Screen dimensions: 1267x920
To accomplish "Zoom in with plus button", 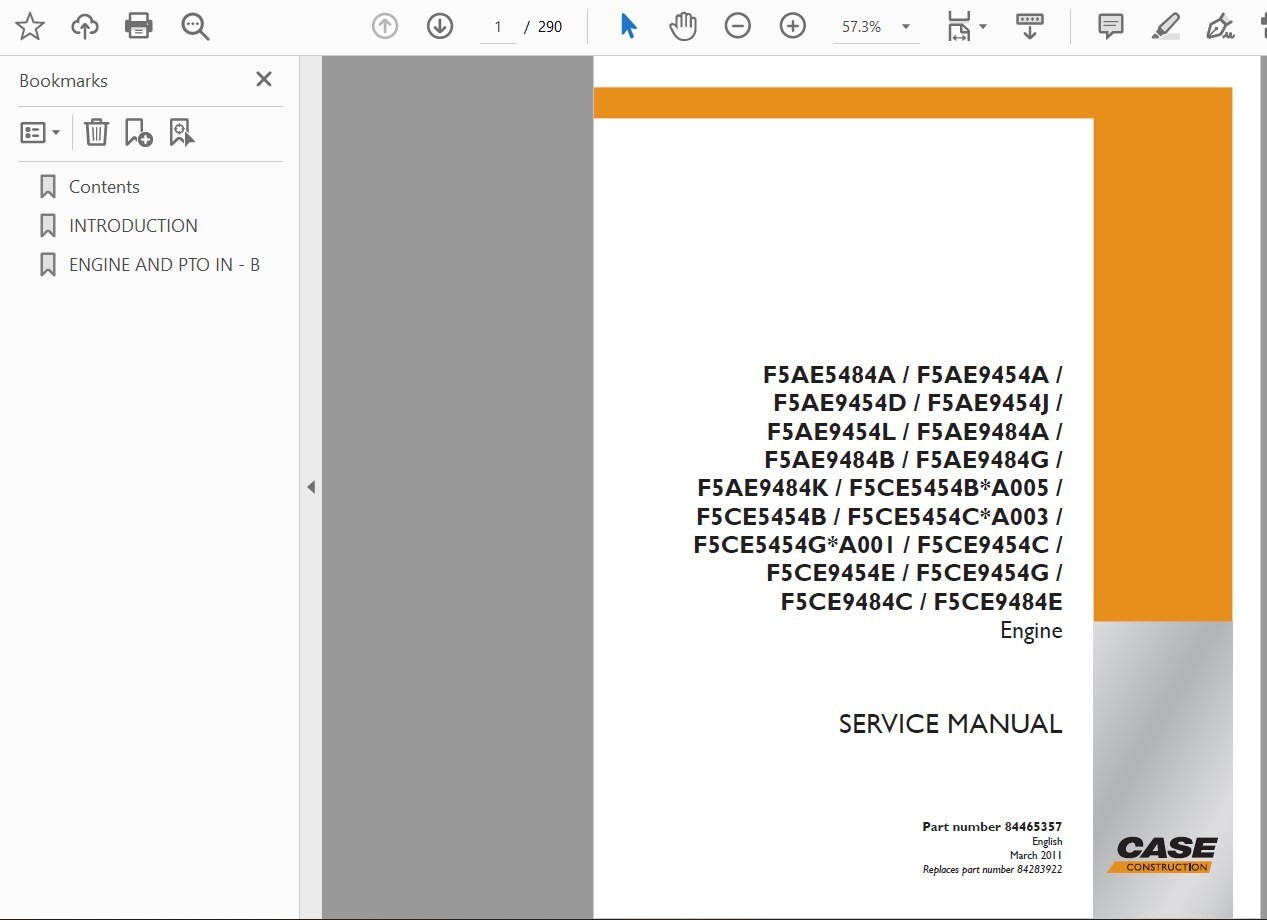I will point(793,27).
